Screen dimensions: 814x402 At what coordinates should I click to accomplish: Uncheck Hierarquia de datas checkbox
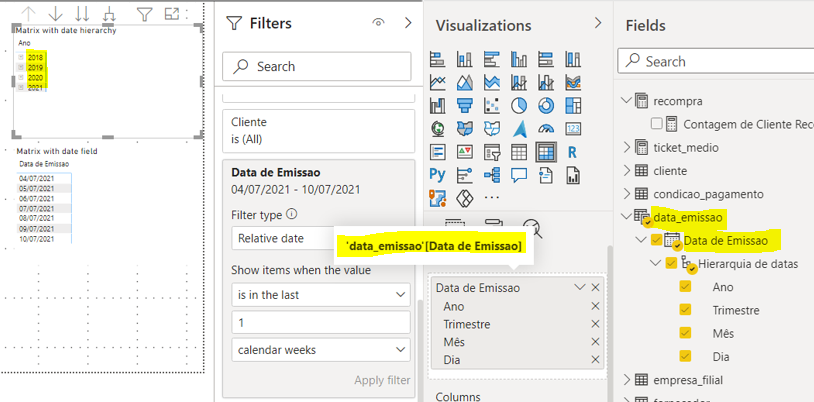(671, 263)
